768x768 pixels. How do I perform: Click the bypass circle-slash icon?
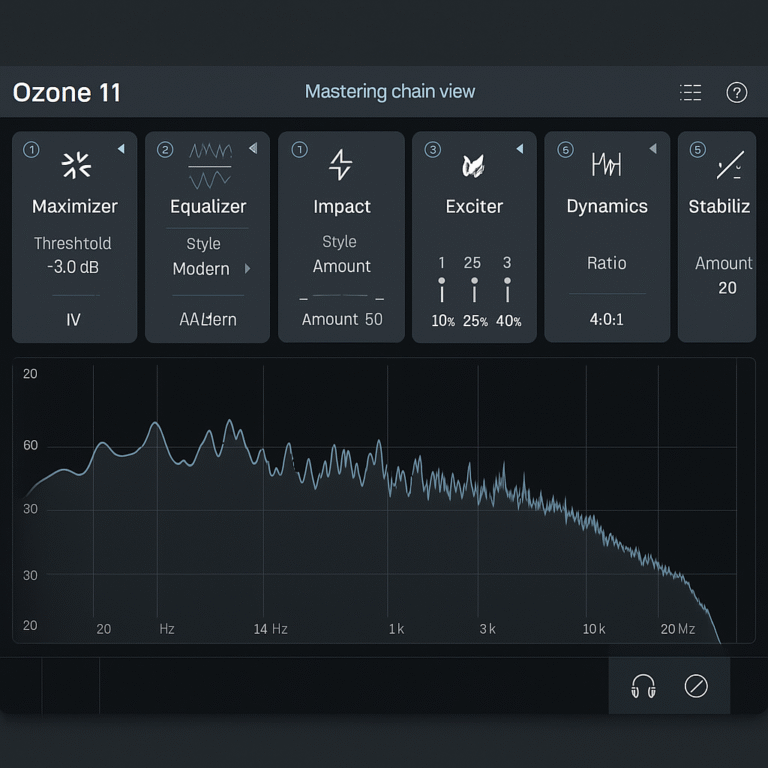pyautogui.click(x=696, y=686)
